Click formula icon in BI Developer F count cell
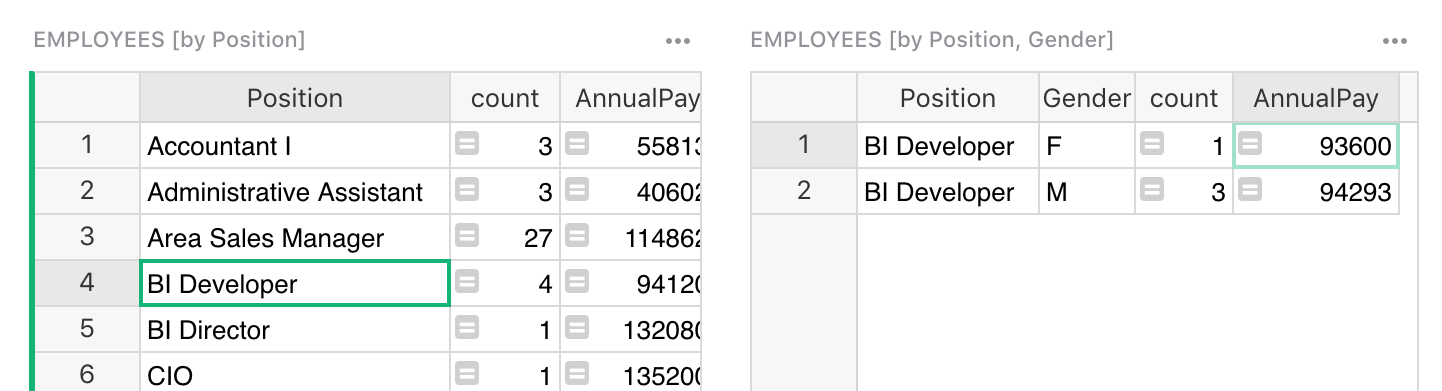Viewport: 1442px width, 391px height. (1151, 145)
